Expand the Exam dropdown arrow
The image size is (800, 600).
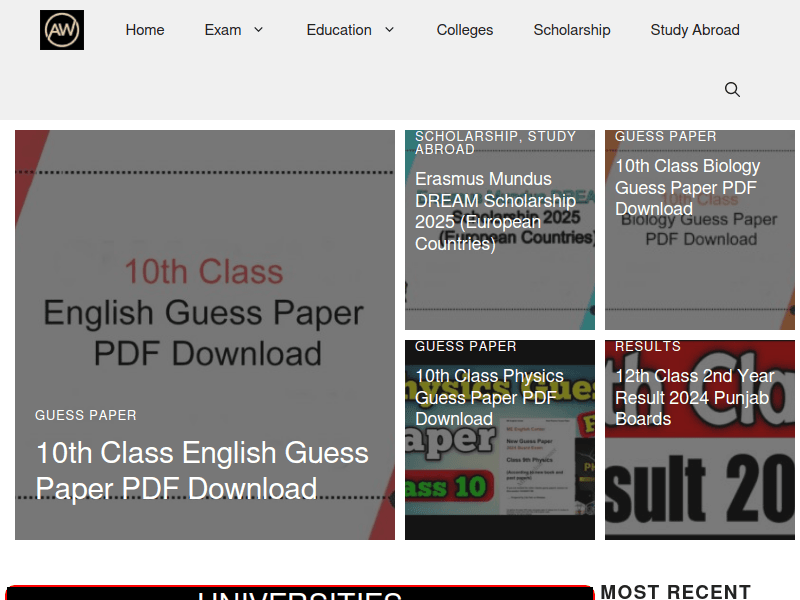click(258, 30)
